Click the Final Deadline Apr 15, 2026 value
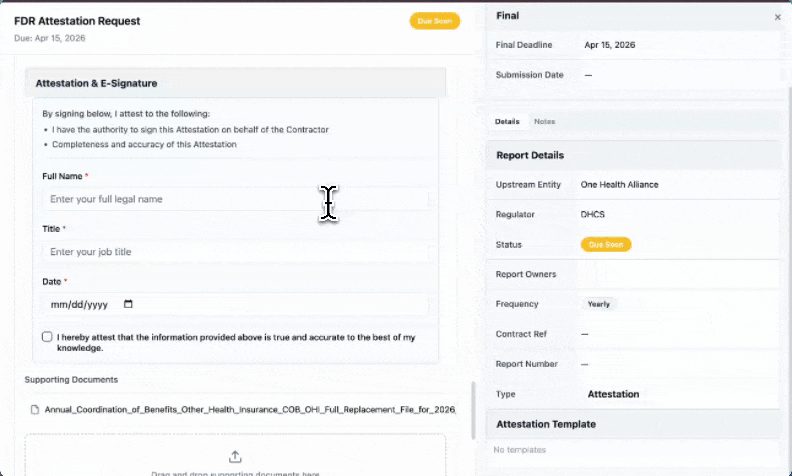 point(610,45)
